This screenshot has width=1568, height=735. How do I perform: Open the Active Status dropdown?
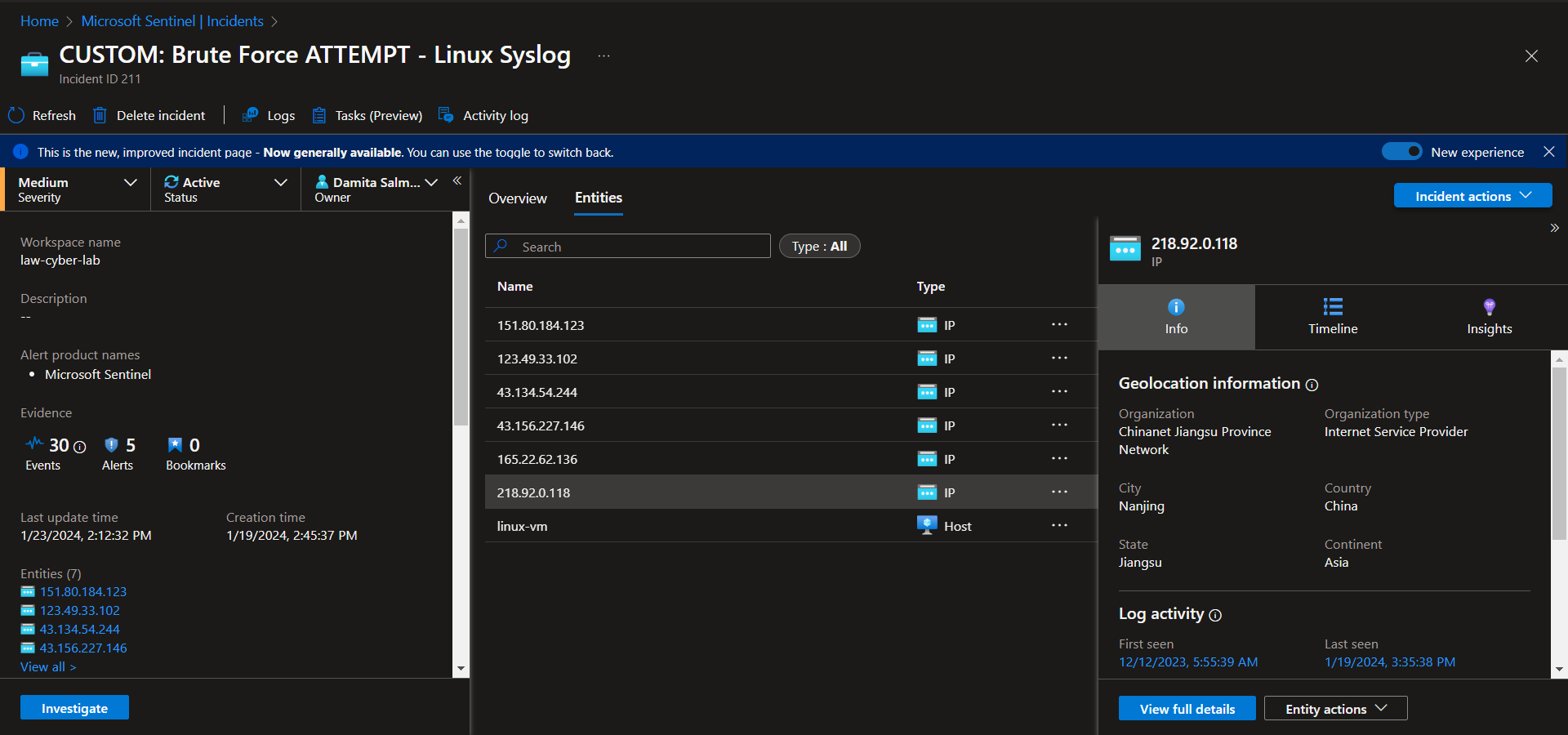[225, 189]
